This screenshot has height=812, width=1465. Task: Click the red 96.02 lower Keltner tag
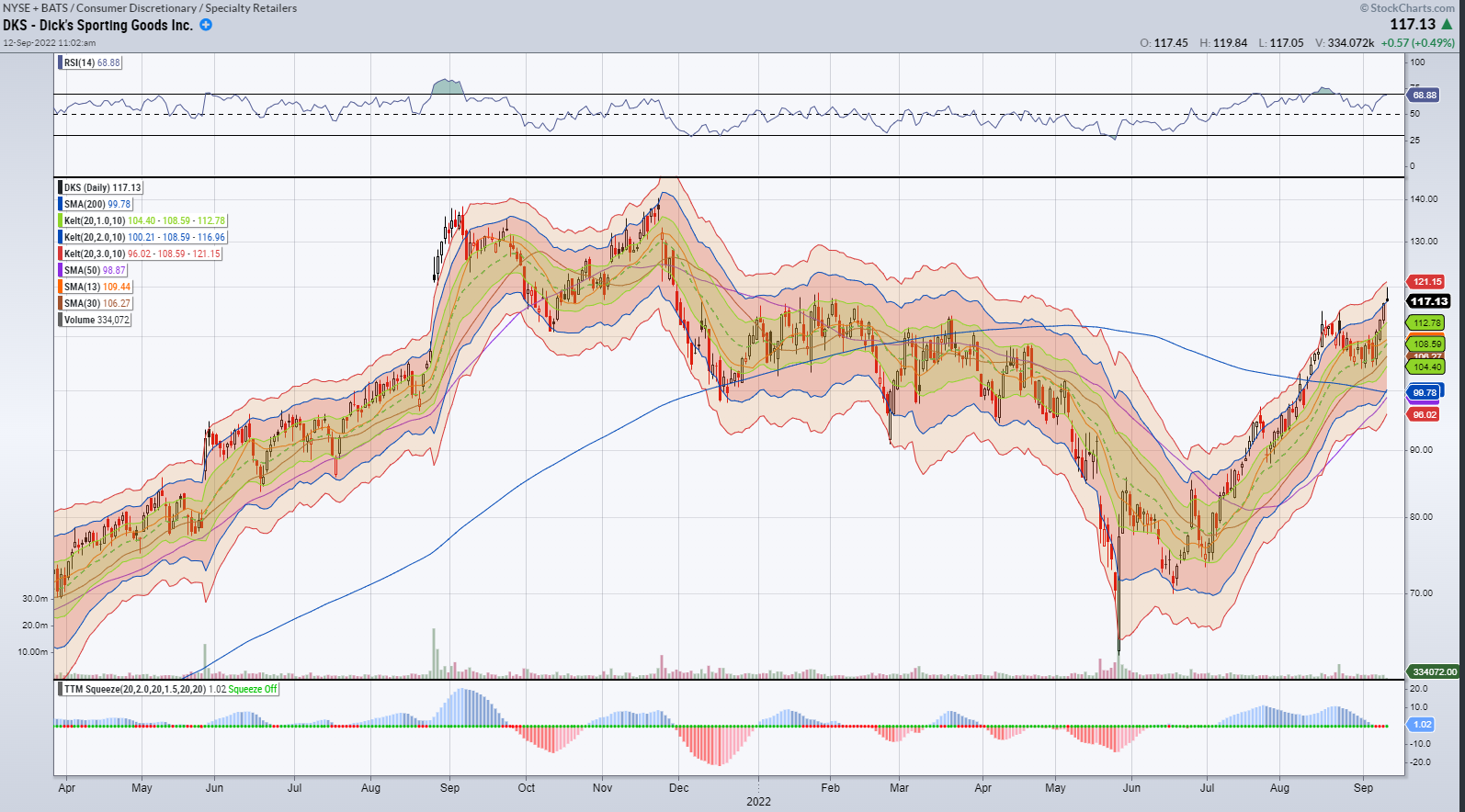(x=1424, y=414)
